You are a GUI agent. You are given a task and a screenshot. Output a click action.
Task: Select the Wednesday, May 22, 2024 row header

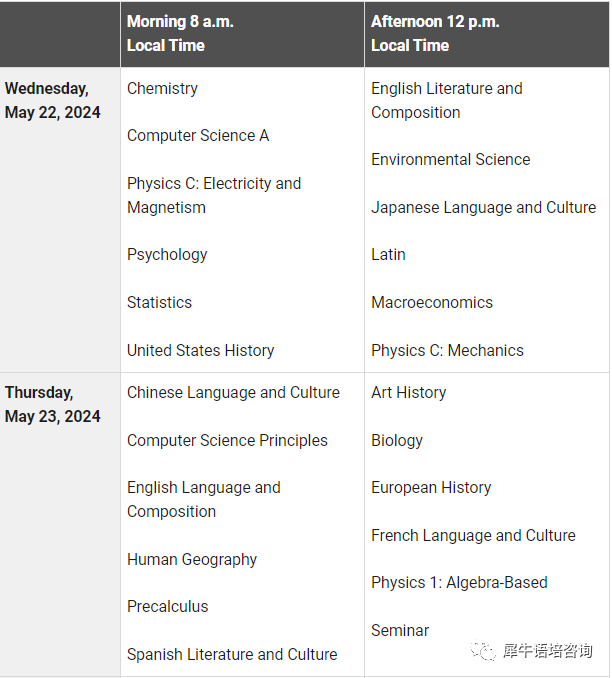[x=53, y=100]
